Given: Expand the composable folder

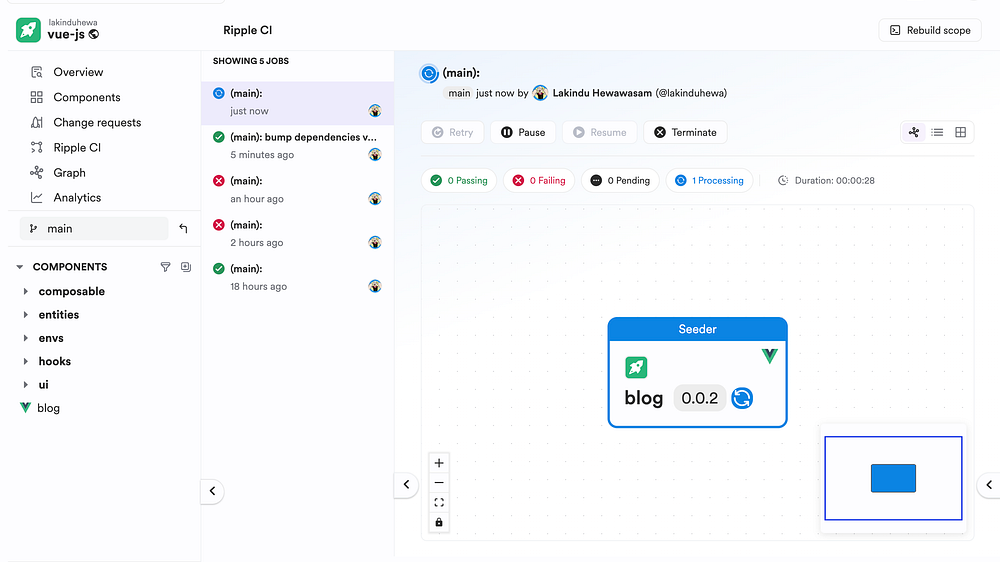Looking at the screenshot, I should (x=26, y=292).
